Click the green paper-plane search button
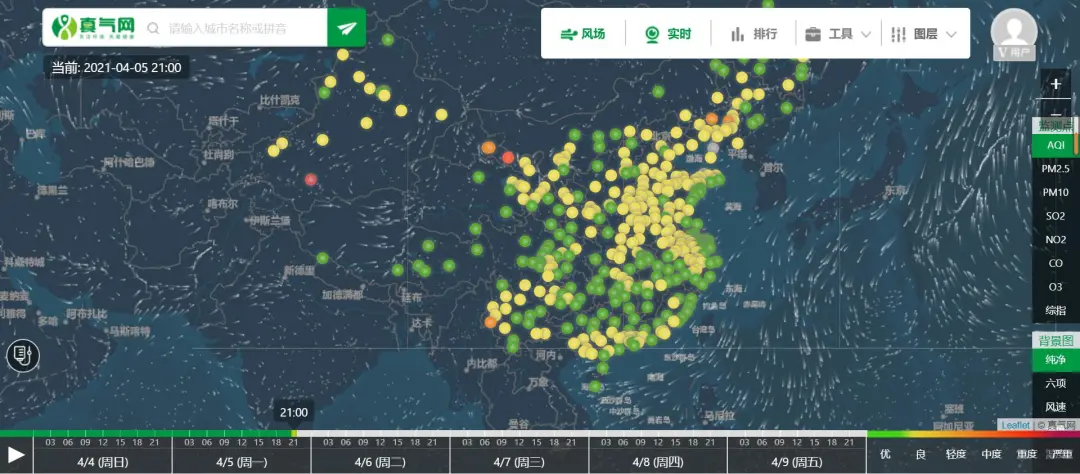 click(346, 28)
